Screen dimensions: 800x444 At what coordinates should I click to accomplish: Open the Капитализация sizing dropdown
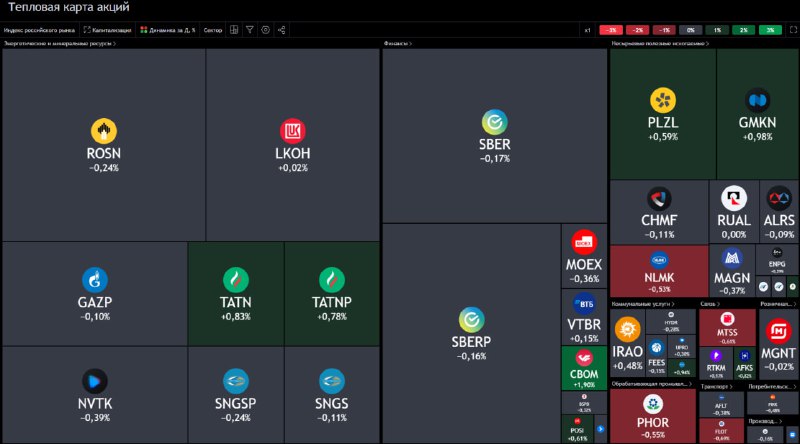pos(107,30)
